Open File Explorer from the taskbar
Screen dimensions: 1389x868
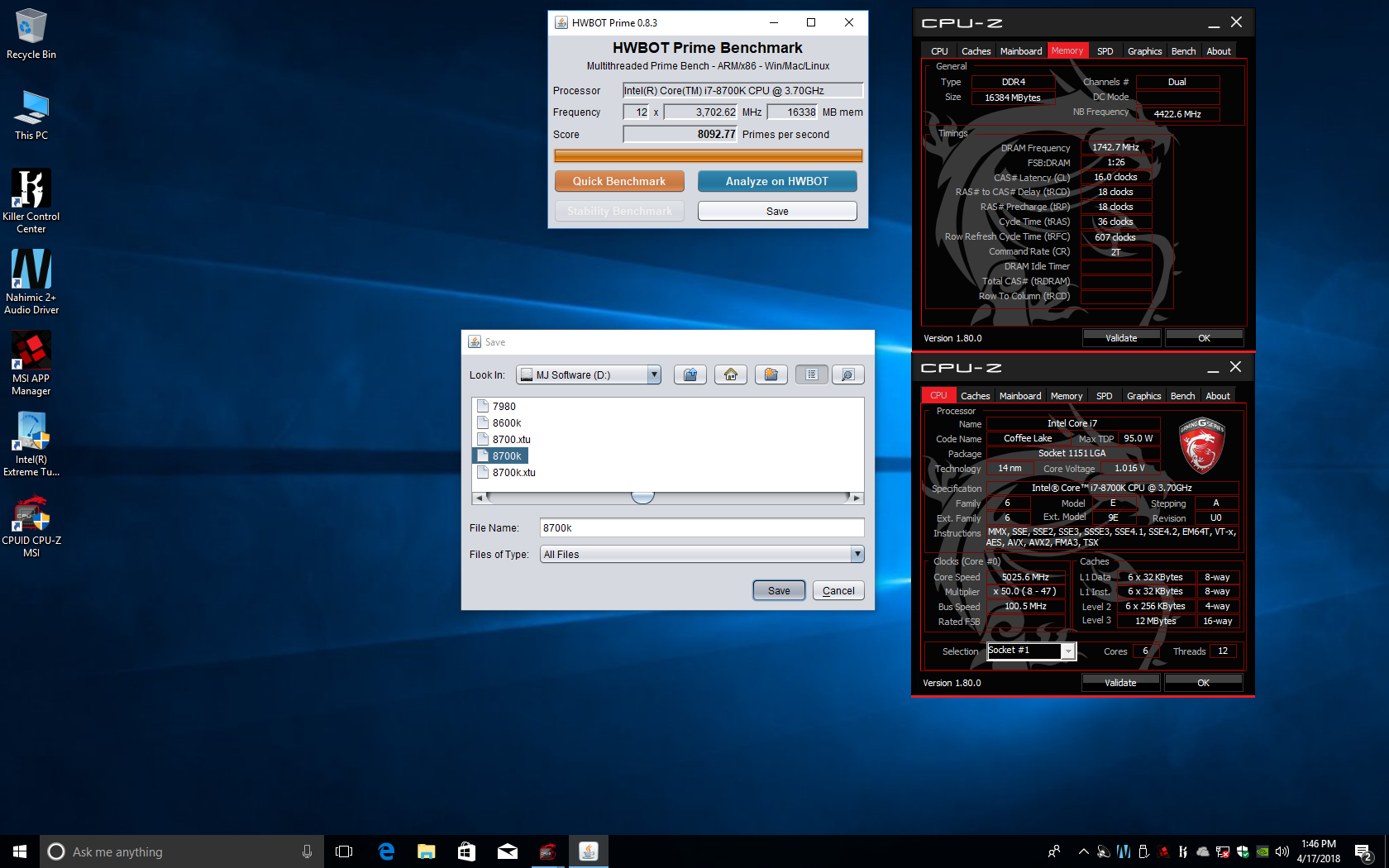(427, 851)
